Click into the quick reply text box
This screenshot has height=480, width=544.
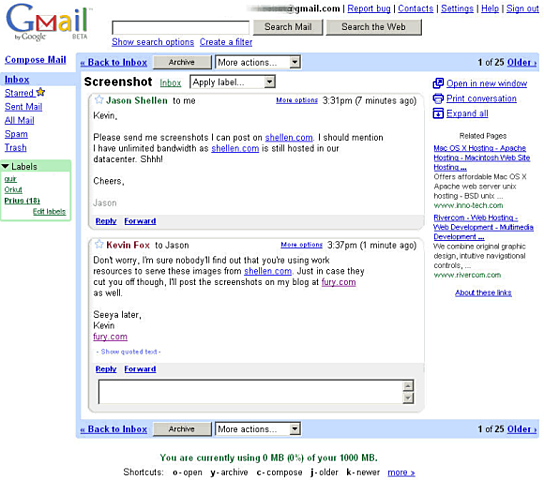[x=250, y=392]
